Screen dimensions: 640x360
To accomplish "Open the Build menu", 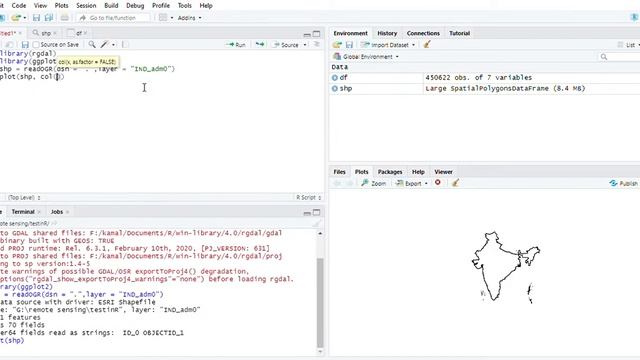I will [111, 6].
